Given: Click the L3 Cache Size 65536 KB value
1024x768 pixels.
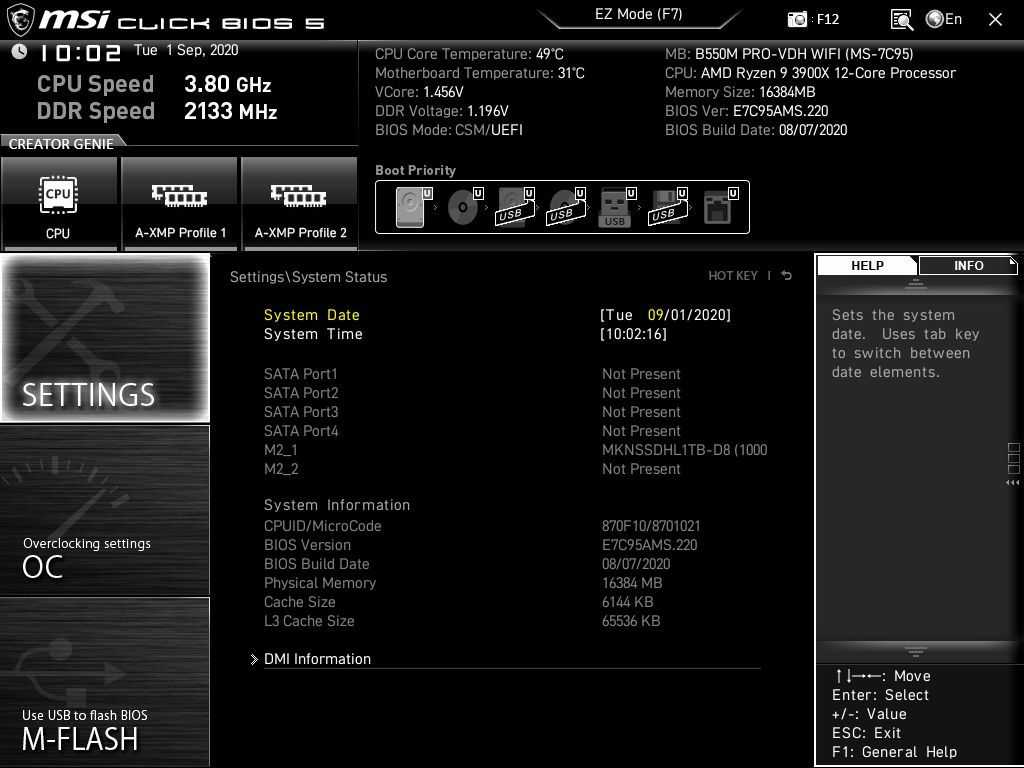Looking at the screenshot, I should [631, 620].
